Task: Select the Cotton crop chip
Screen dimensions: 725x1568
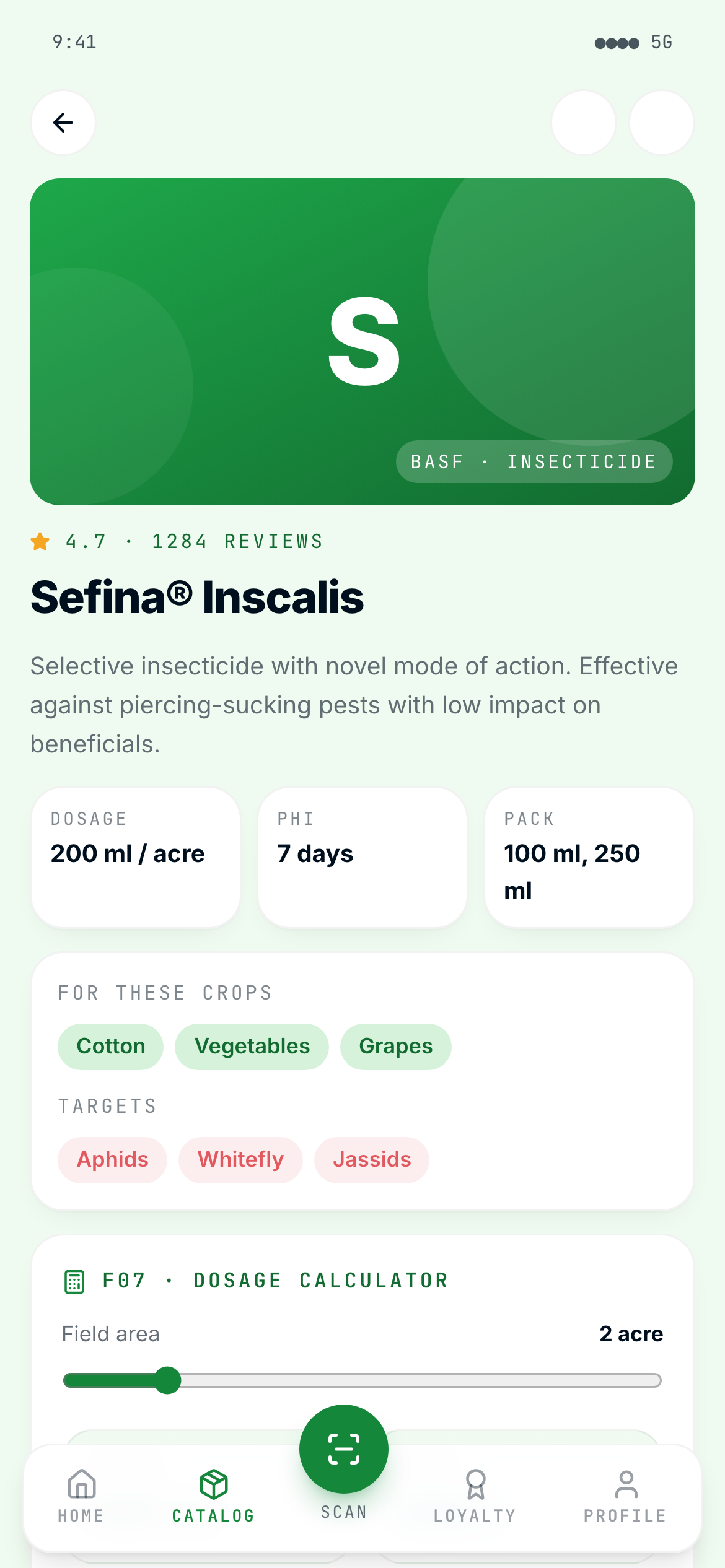Action: [110, 1047]
